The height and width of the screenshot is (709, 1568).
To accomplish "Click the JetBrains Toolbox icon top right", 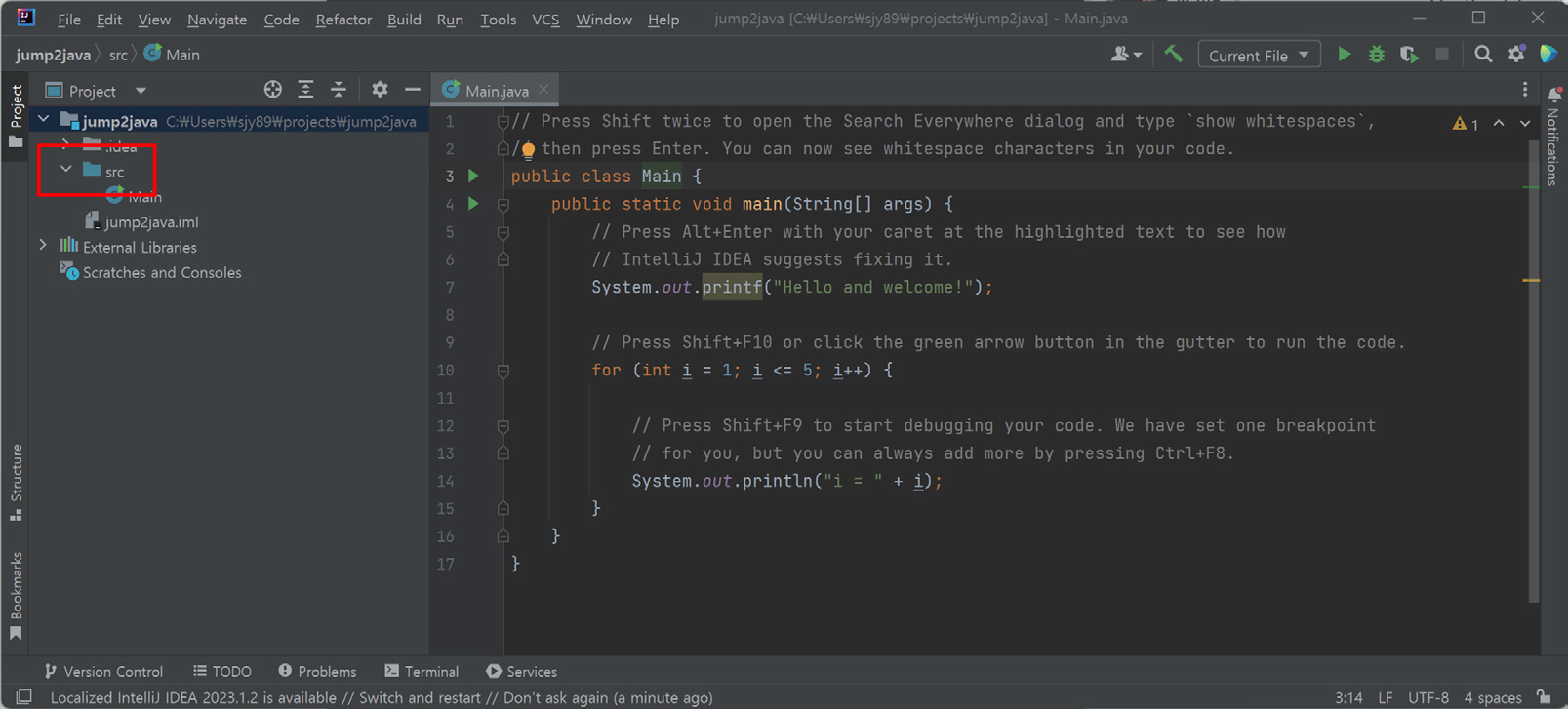I will tap(1548, 55).
